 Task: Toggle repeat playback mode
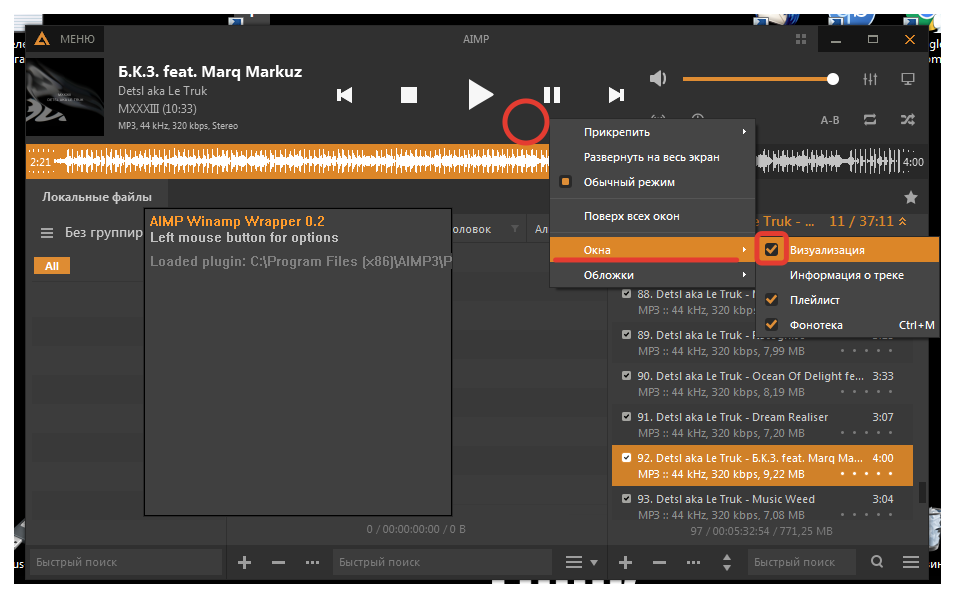point(870,120)
